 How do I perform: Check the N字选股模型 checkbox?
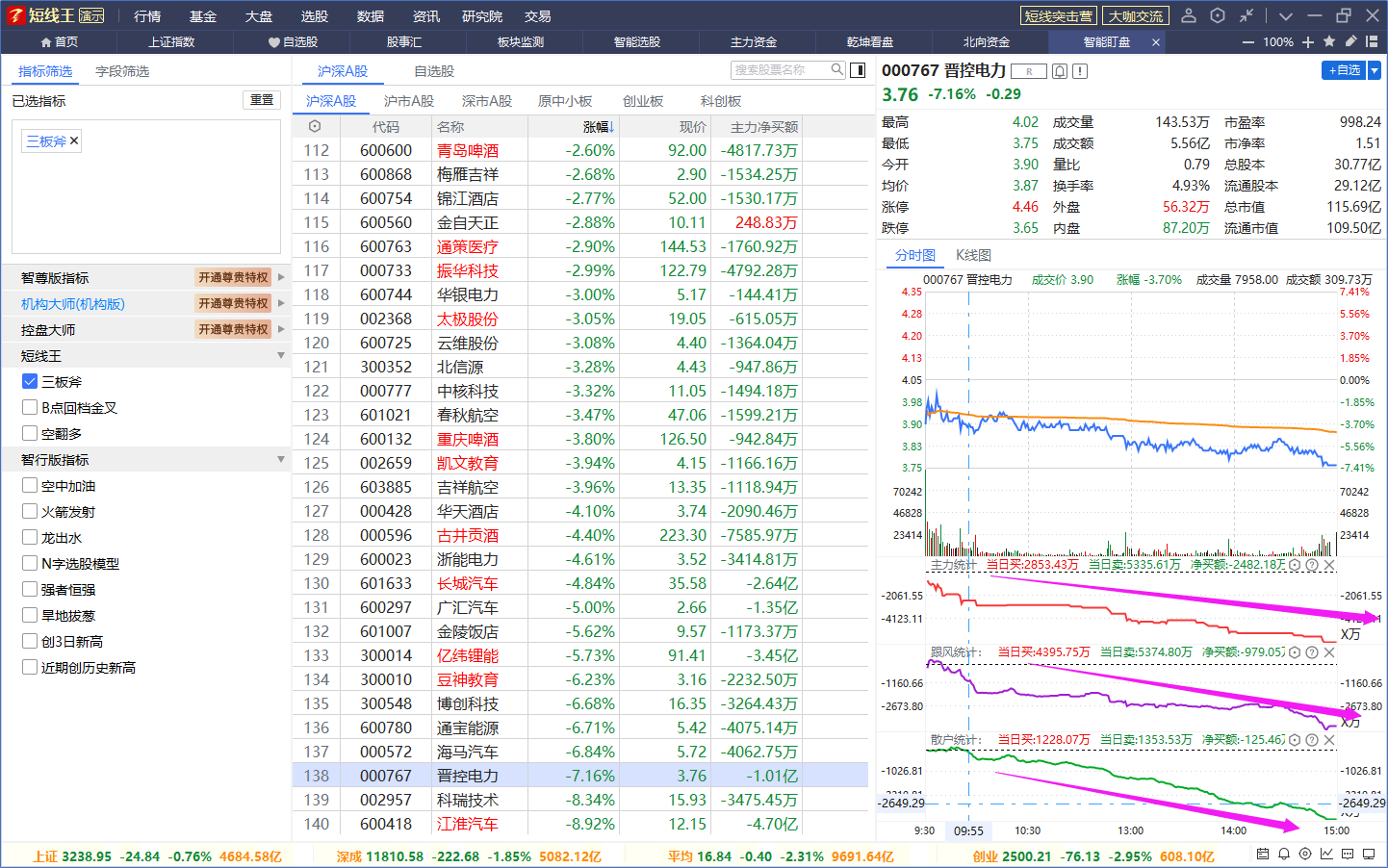coord(30,563)
